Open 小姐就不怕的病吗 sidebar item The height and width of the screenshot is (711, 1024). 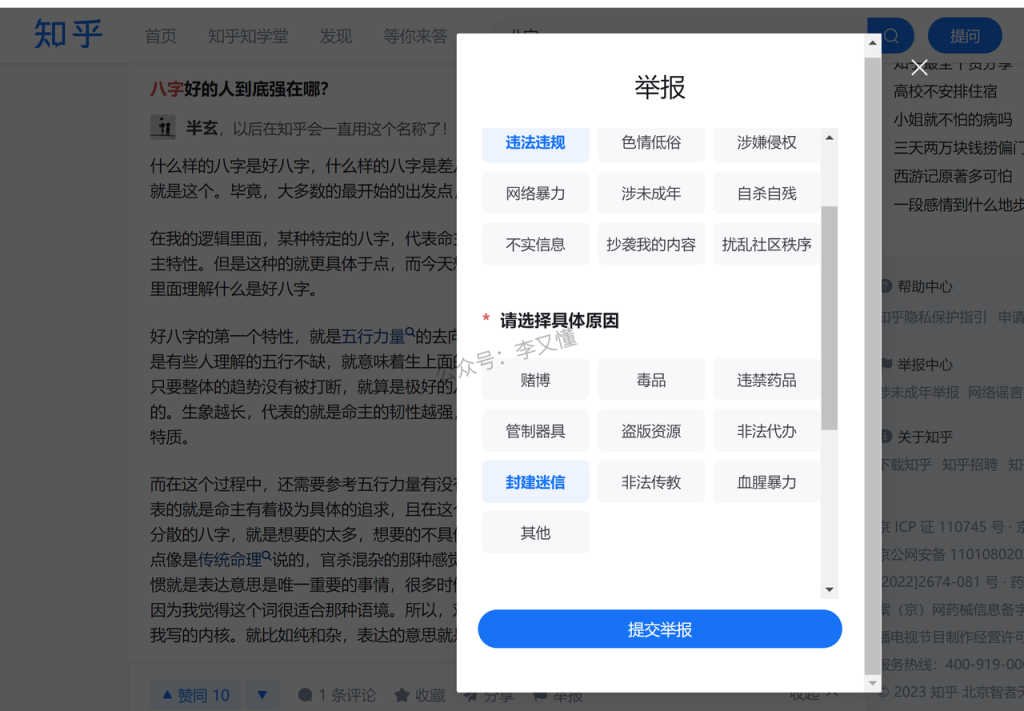tap(952, 119)
